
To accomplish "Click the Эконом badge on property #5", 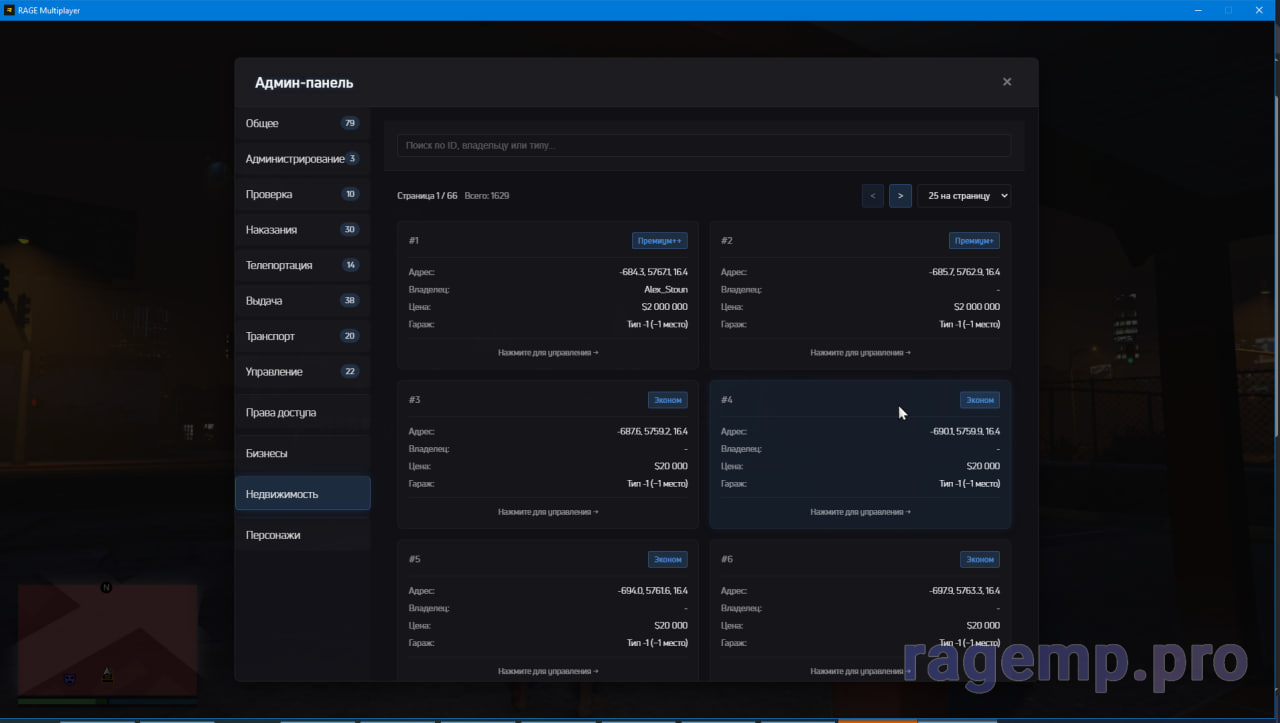I will click(667, 560).
